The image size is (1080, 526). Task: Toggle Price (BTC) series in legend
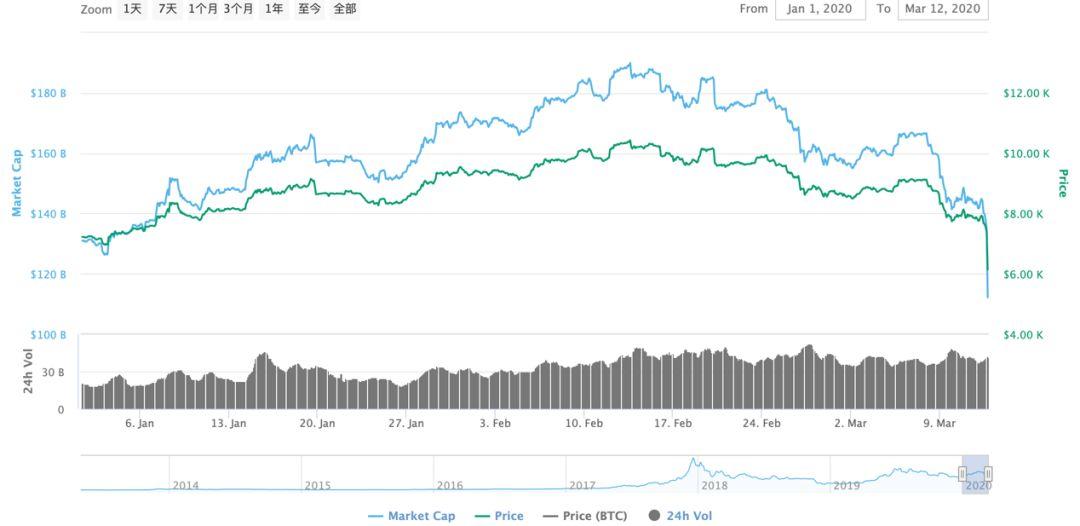tap(584, 516)
